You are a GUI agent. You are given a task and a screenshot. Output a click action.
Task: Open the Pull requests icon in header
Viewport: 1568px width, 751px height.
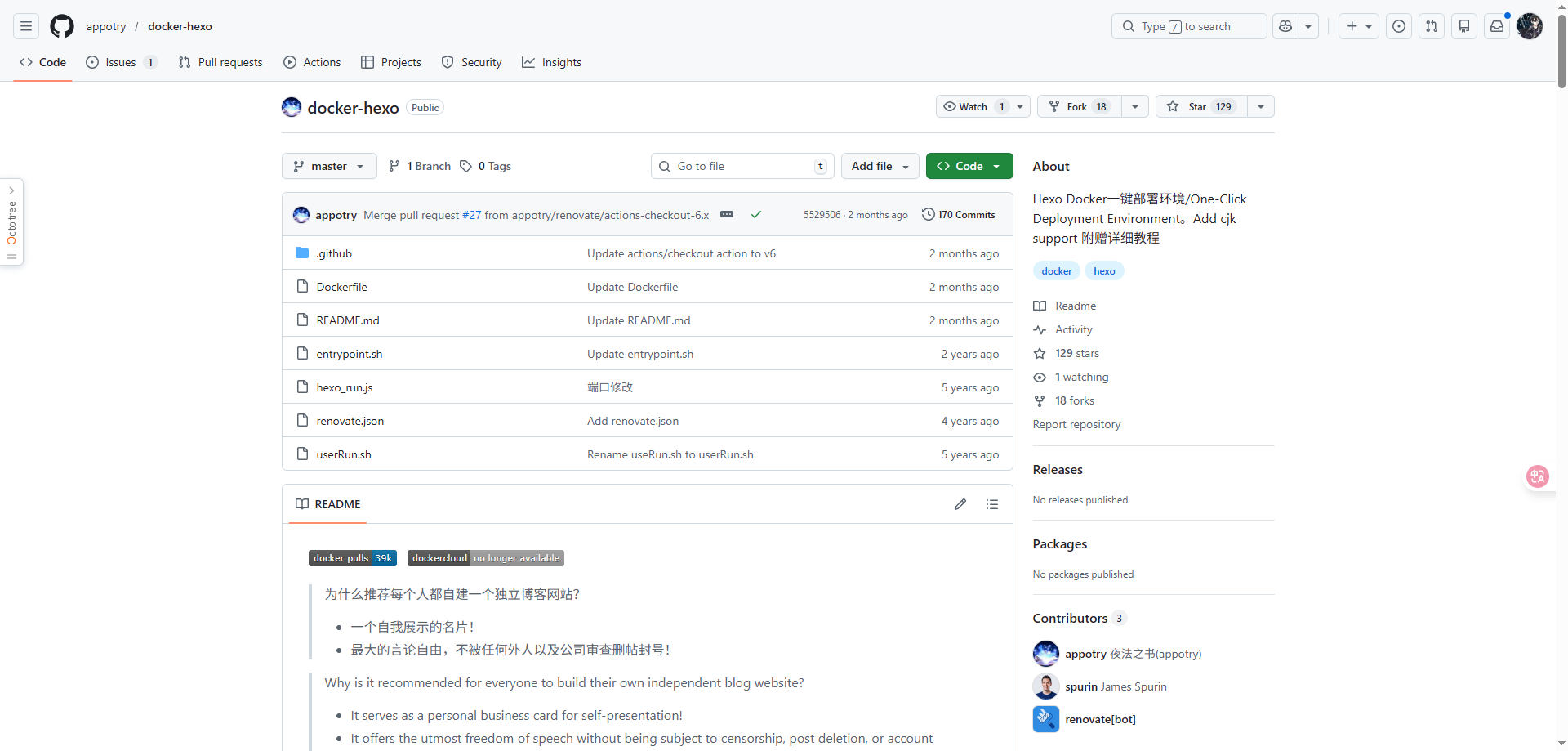point(1432,26)
